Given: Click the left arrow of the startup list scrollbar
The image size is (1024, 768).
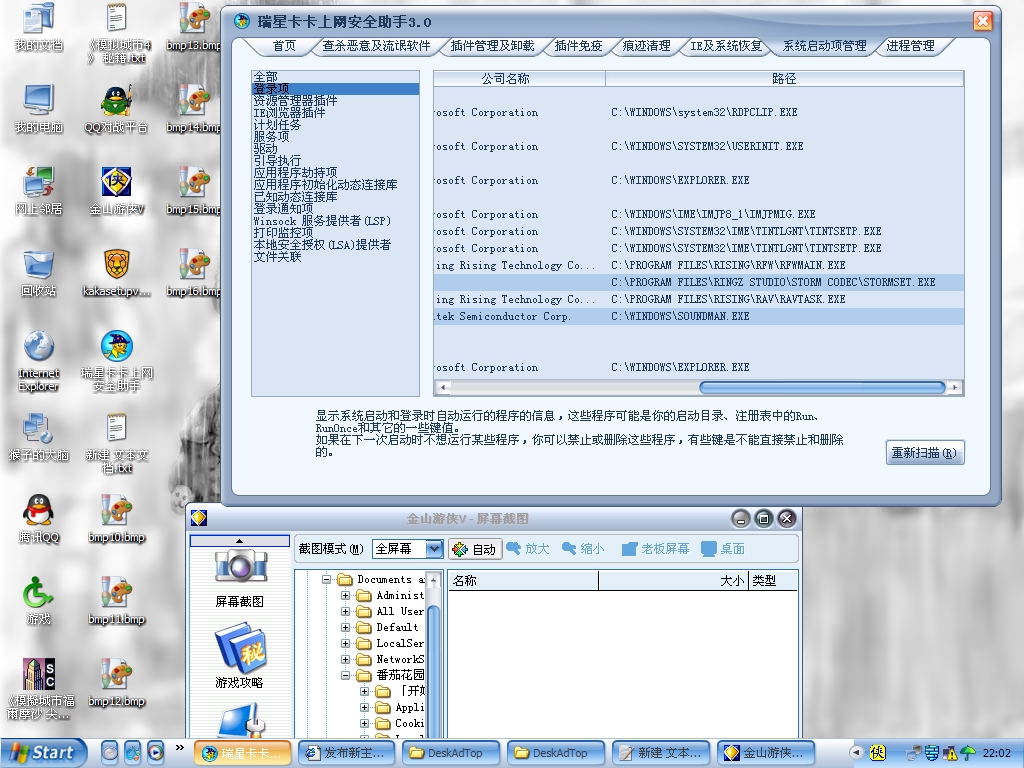Looking at the screenshot, I should (x=443, y=387).
